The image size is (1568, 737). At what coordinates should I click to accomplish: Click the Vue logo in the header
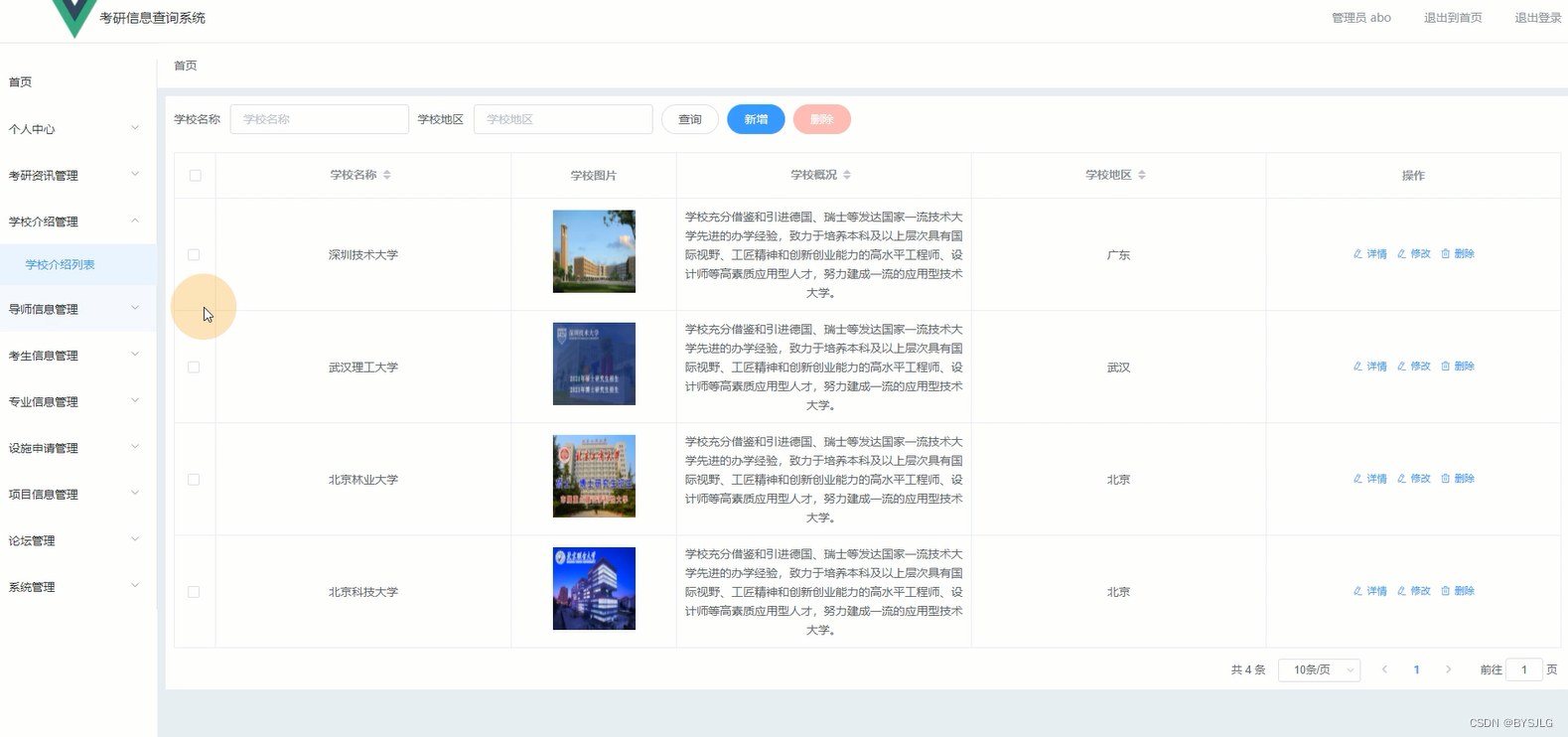tap(74, 17)
